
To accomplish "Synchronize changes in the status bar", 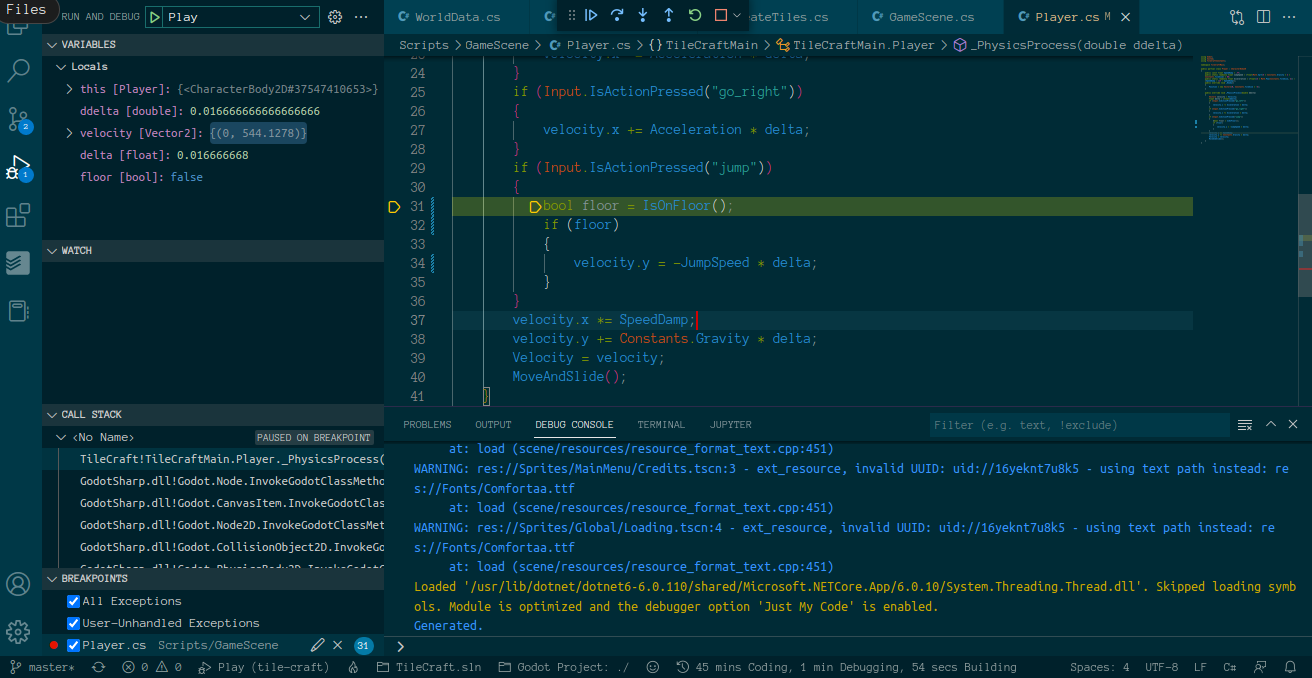I will tap(98, 667).
